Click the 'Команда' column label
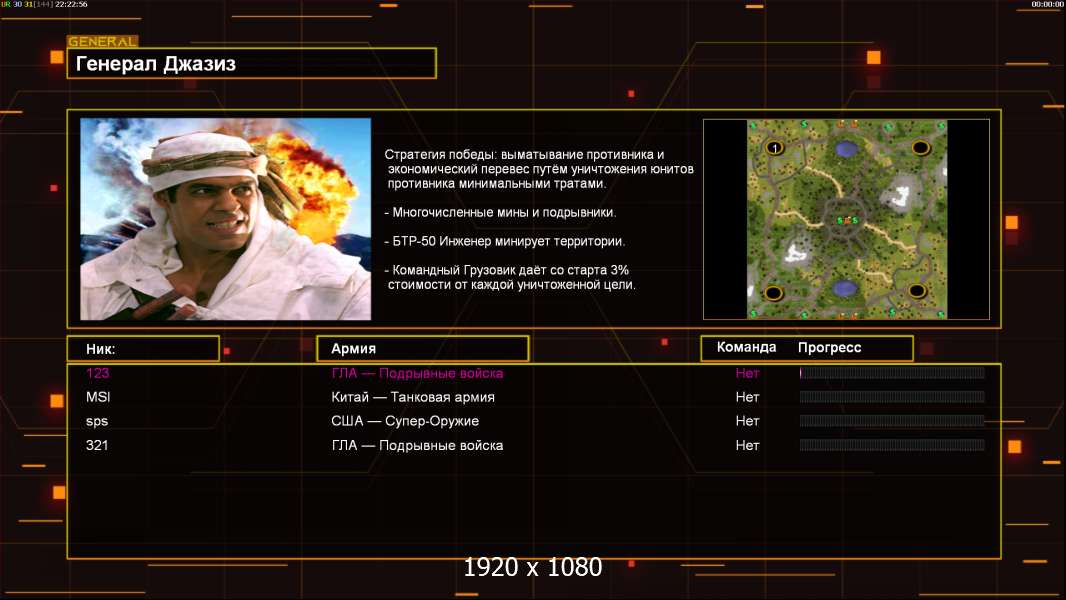Screen dimensions: 1066x600 point(746,348)
